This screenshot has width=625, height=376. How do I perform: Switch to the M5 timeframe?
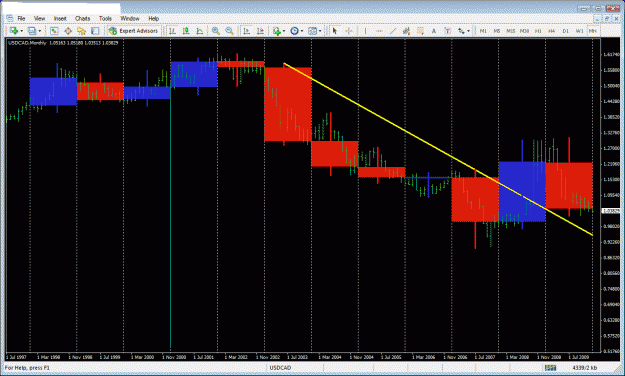(x=497, y=31)
